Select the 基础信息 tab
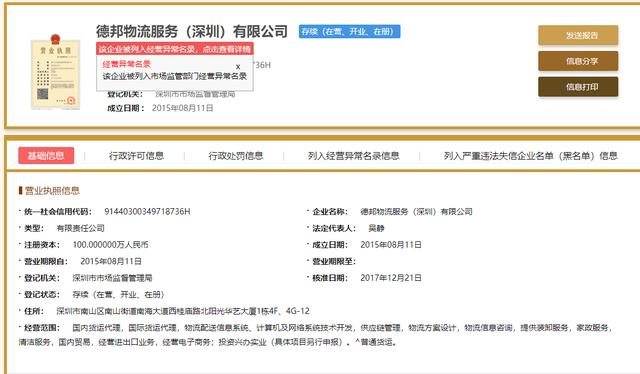The width and height of the screenshot is (640, 374). click(46, 156)
